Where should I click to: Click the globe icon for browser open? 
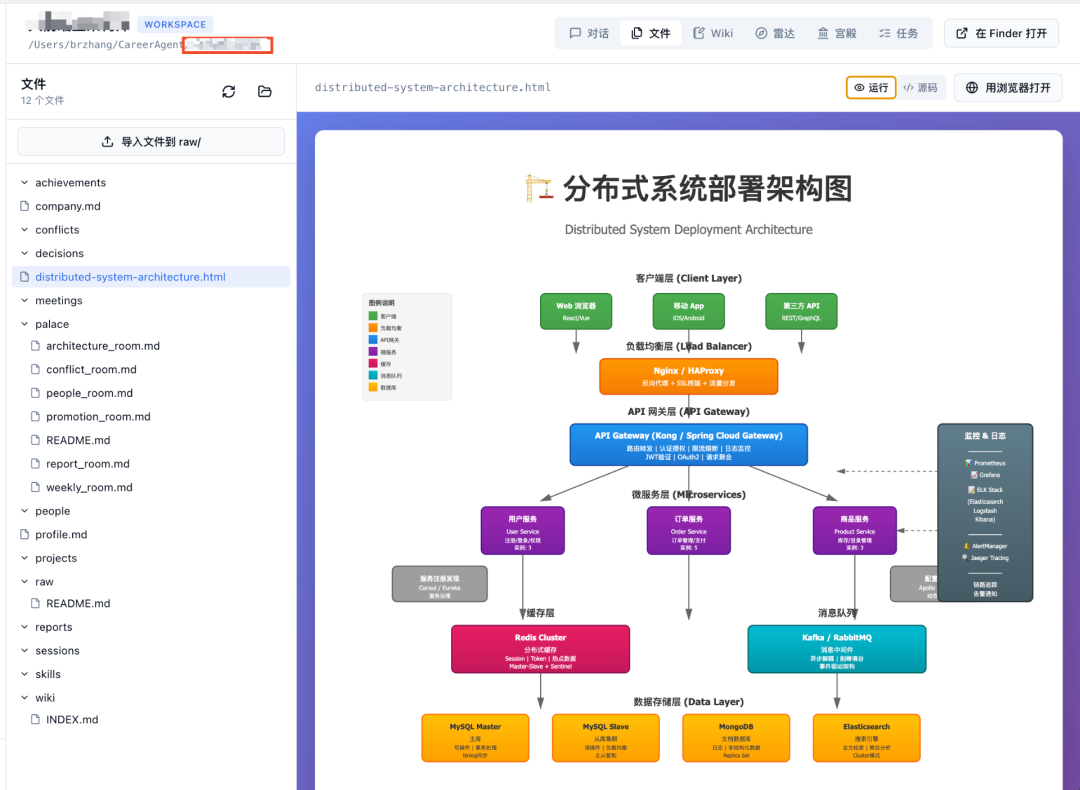tap(972, 87)
